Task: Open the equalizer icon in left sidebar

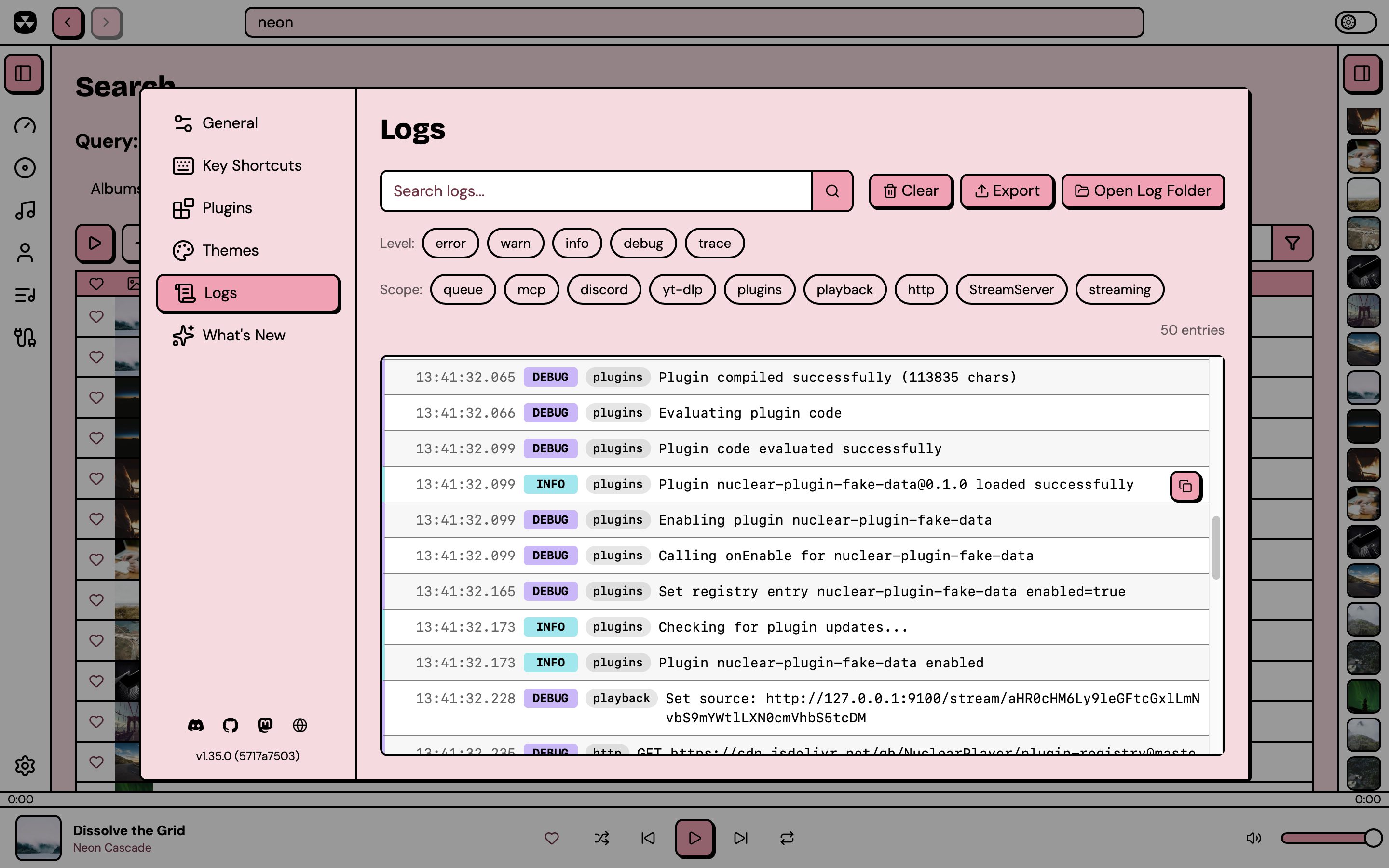Action: pos(25,338)
